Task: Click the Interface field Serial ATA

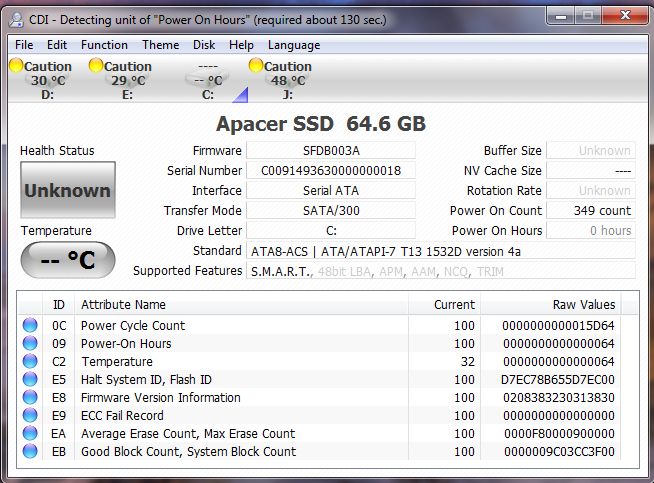Action: [x=331, y=191]
